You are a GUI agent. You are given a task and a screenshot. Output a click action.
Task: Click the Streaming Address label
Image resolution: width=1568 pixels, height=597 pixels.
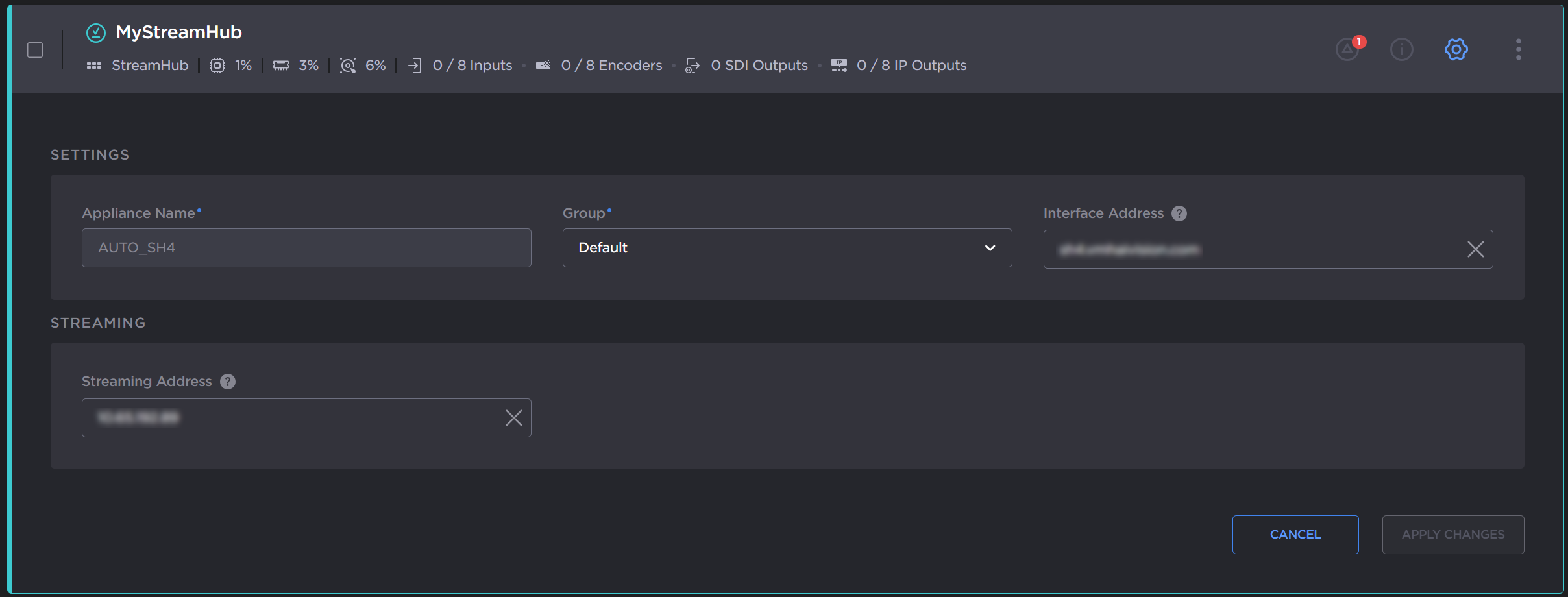coord(147,382)
